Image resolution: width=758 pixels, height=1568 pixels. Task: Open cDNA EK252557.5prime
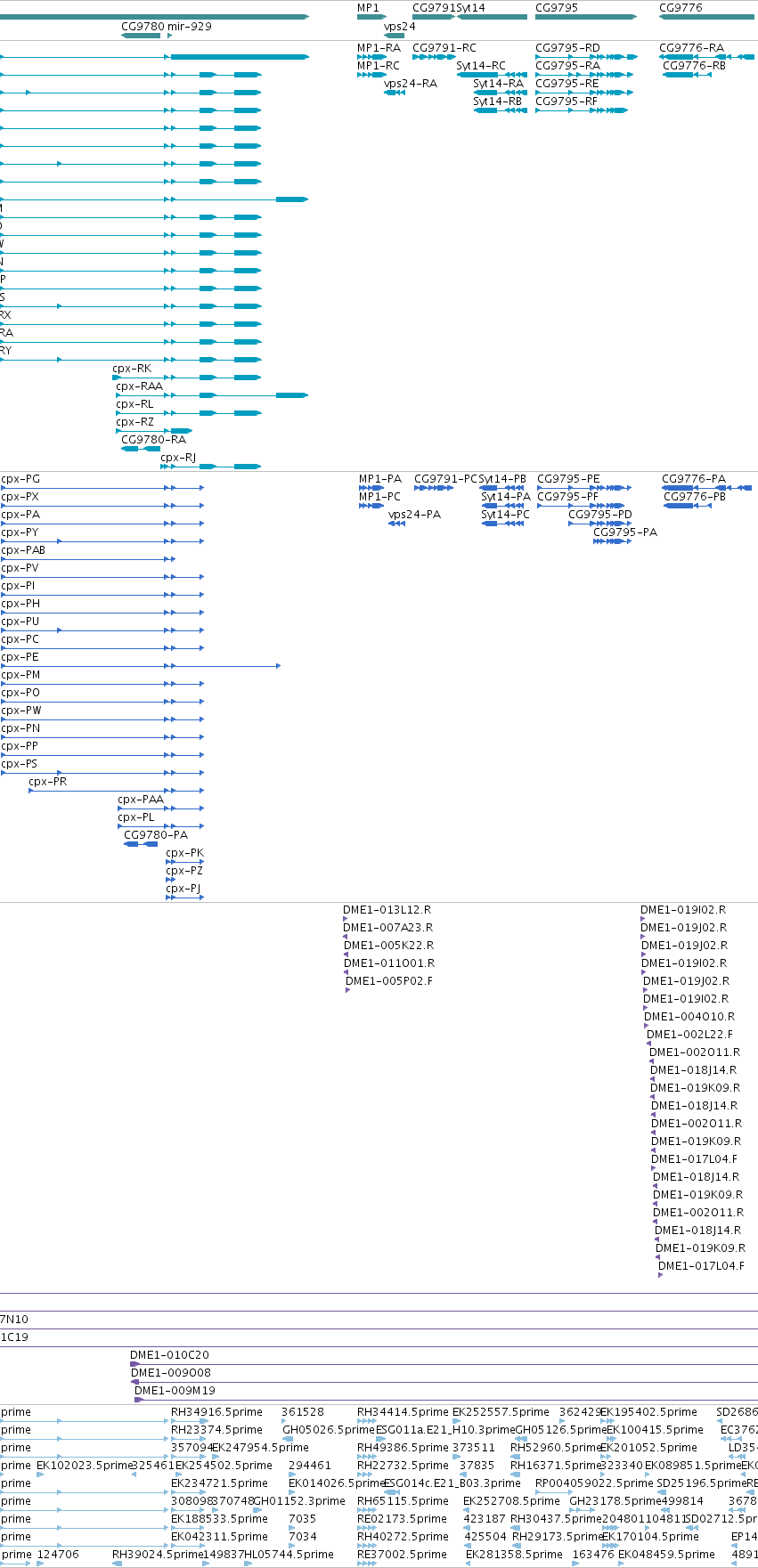tap(501, 1411)
